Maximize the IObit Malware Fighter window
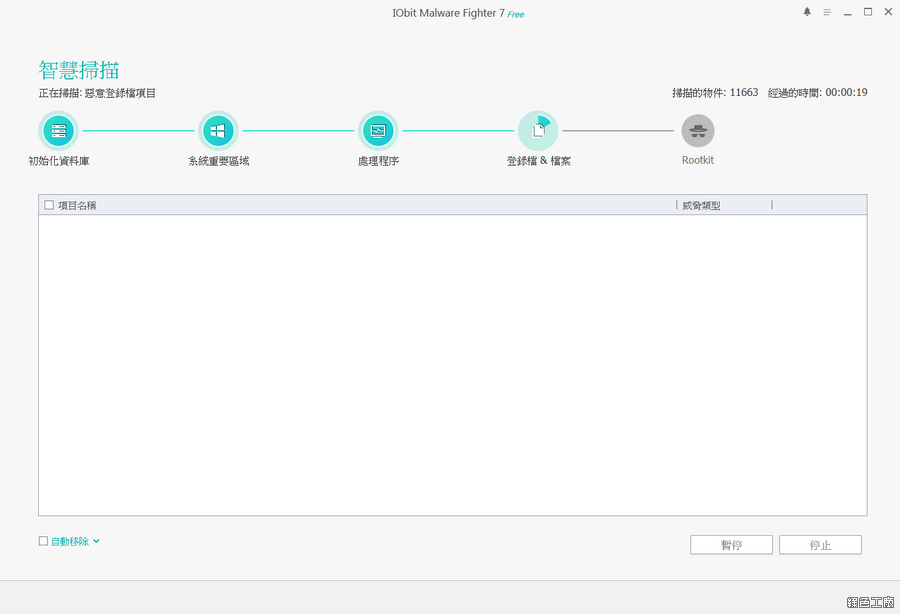The height and width of the screenshot is (614, 900). click(x=868, y=11)
